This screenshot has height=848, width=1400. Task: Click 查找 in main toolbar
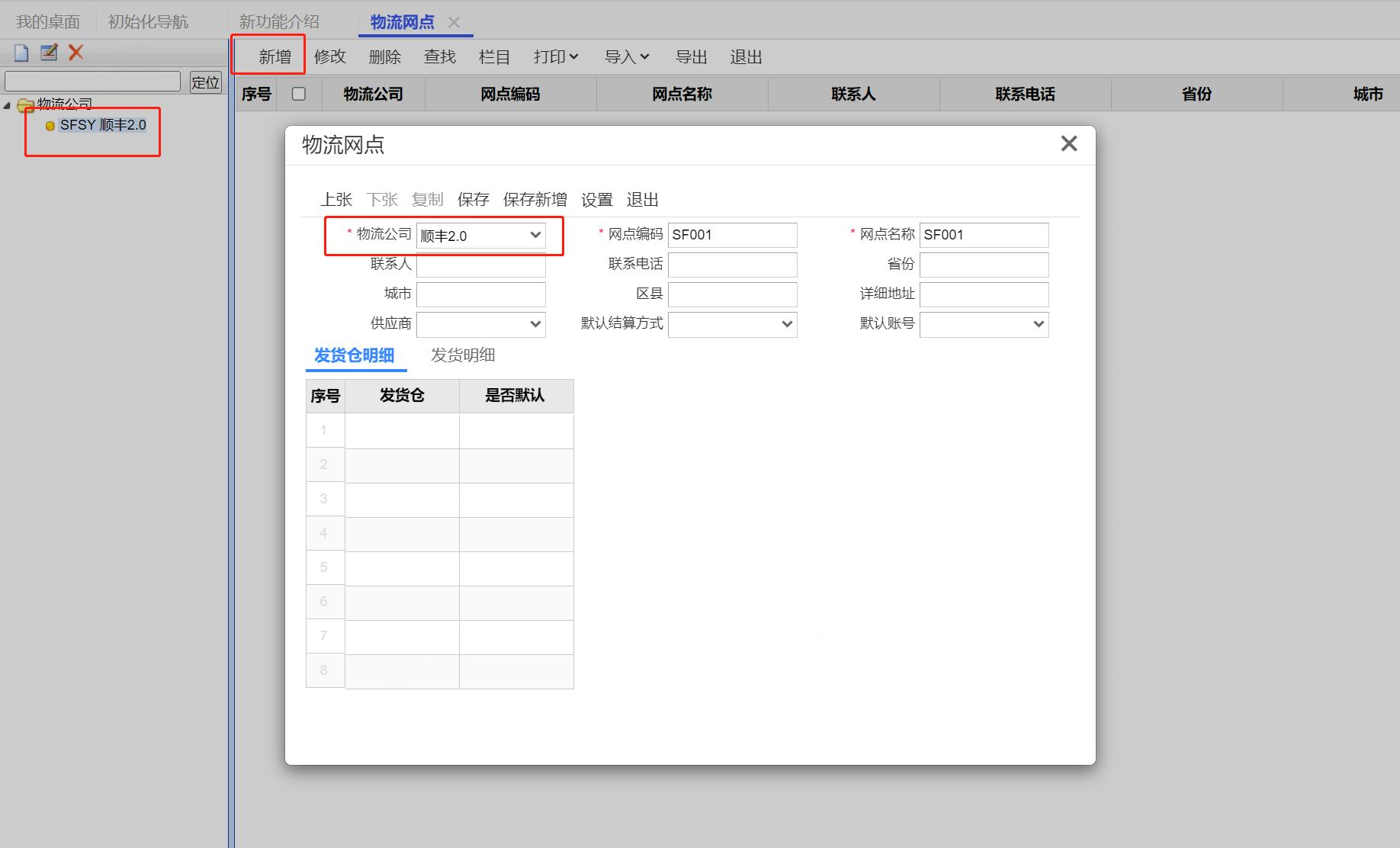pyautogui.click(x=440, y=56)
